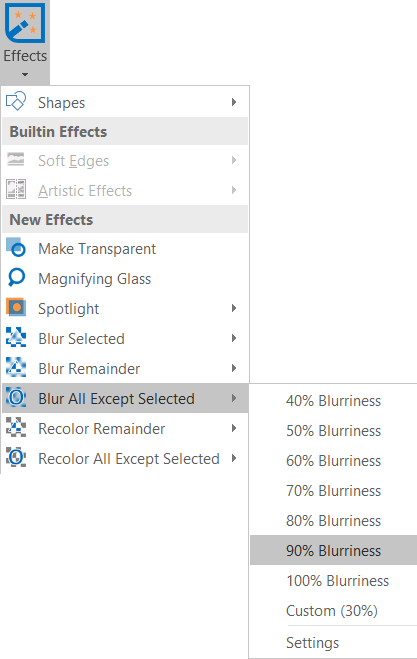Click the Spotlight icon
Screen dimensions: 417x659
[16, 307]
